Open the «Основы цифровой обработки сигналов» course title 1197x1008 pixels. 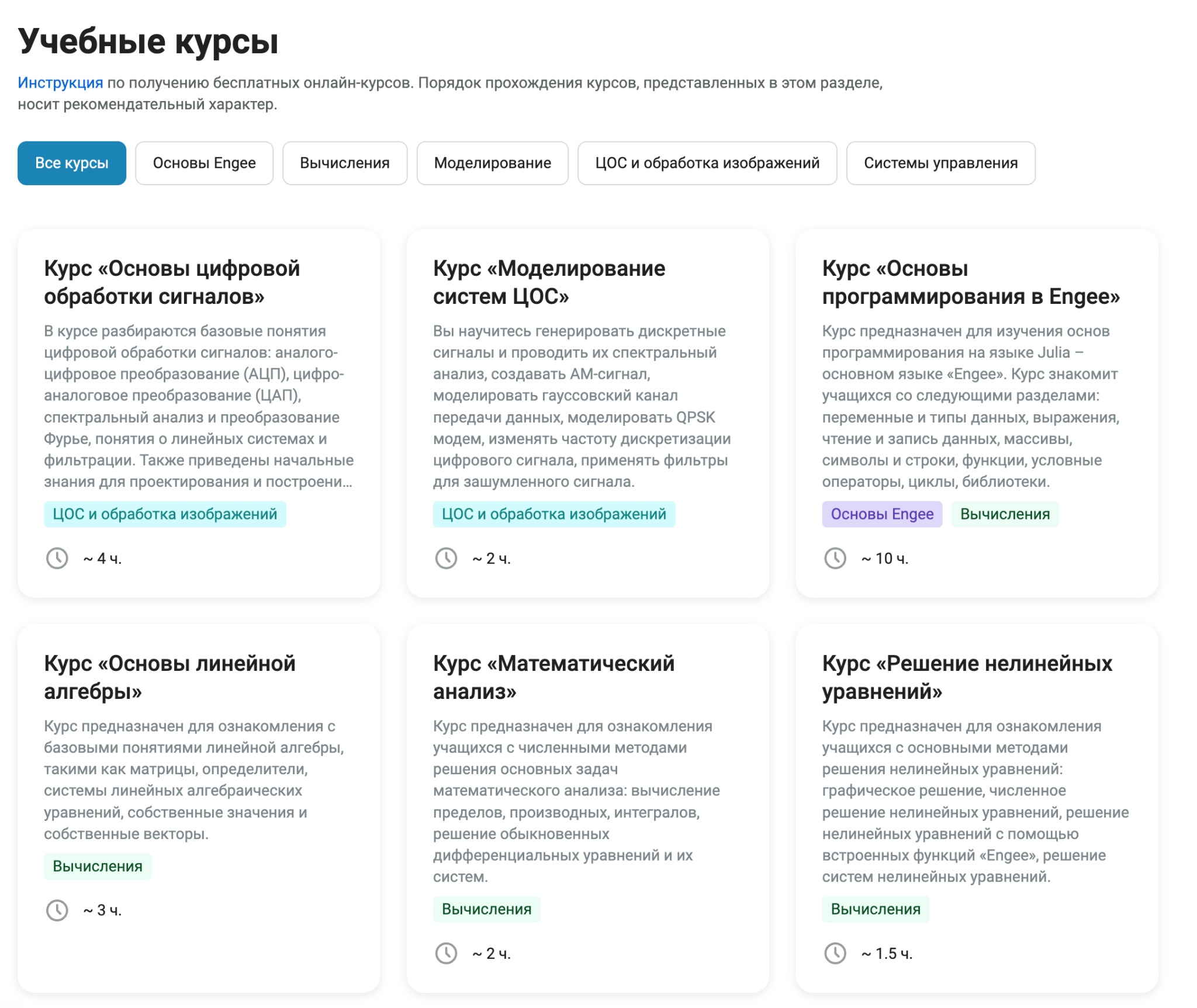click(x=172, y=282)
